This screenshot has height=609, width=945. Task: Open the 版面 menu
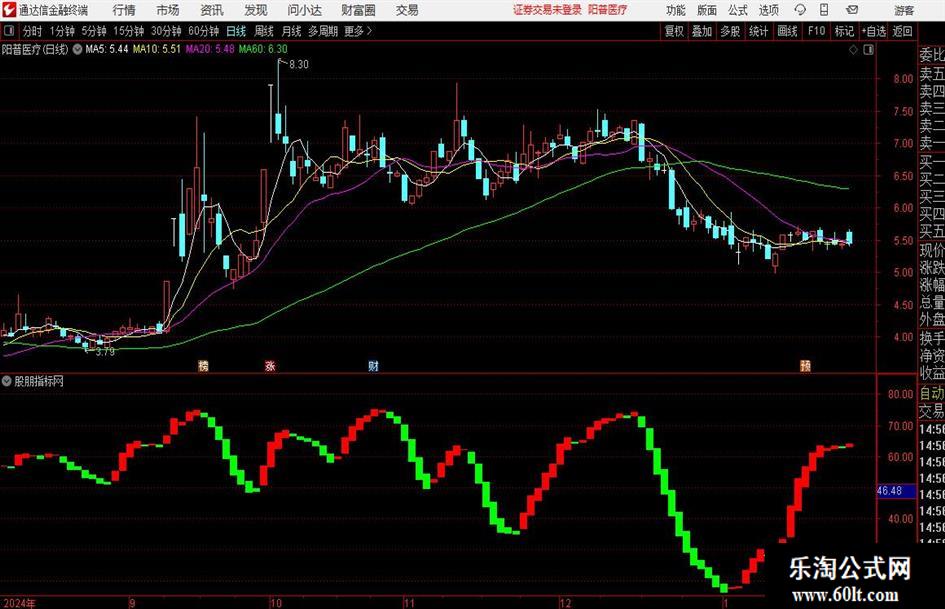point(707,10)
